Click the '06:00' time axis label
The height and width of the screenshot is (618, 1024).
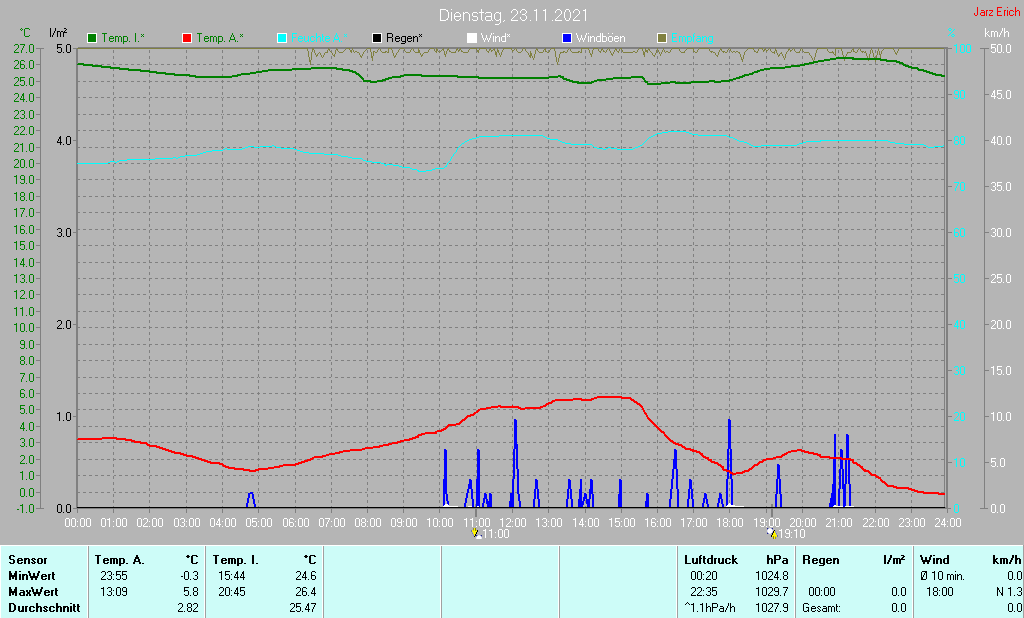[x=295, y=523]
